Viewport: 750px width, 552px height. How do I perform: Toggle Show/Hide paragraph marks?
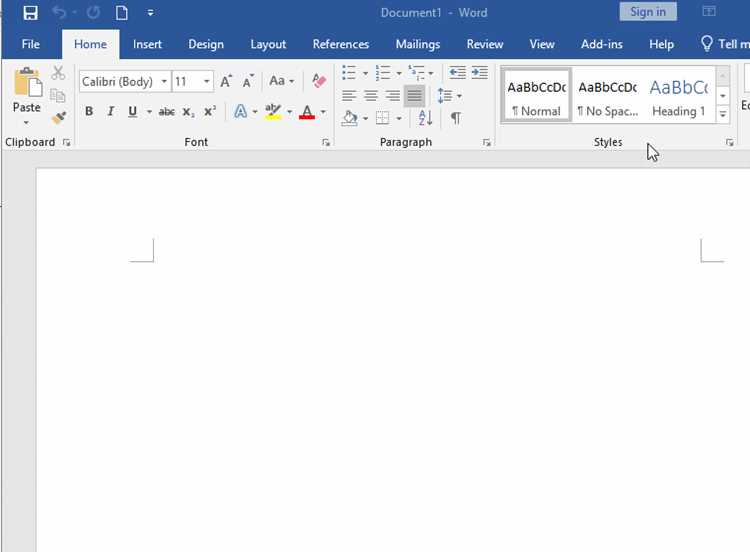coord(456,118)
